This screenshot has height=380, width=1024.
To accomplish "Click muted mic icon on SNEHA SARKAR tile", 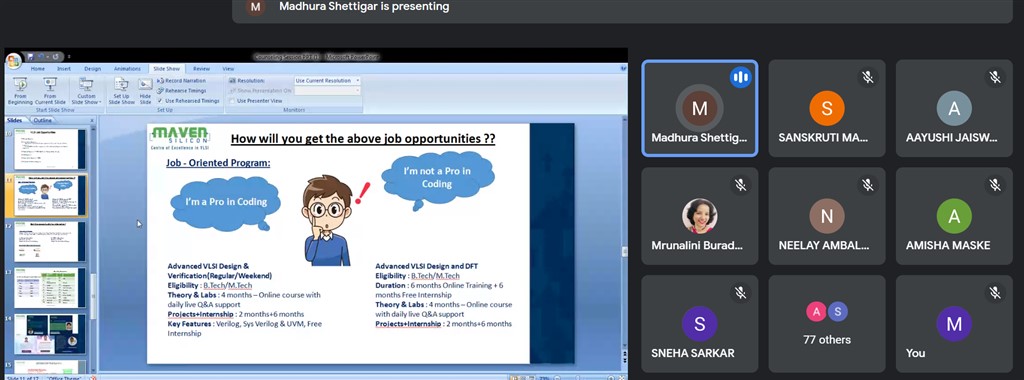I will coord(740,293).
